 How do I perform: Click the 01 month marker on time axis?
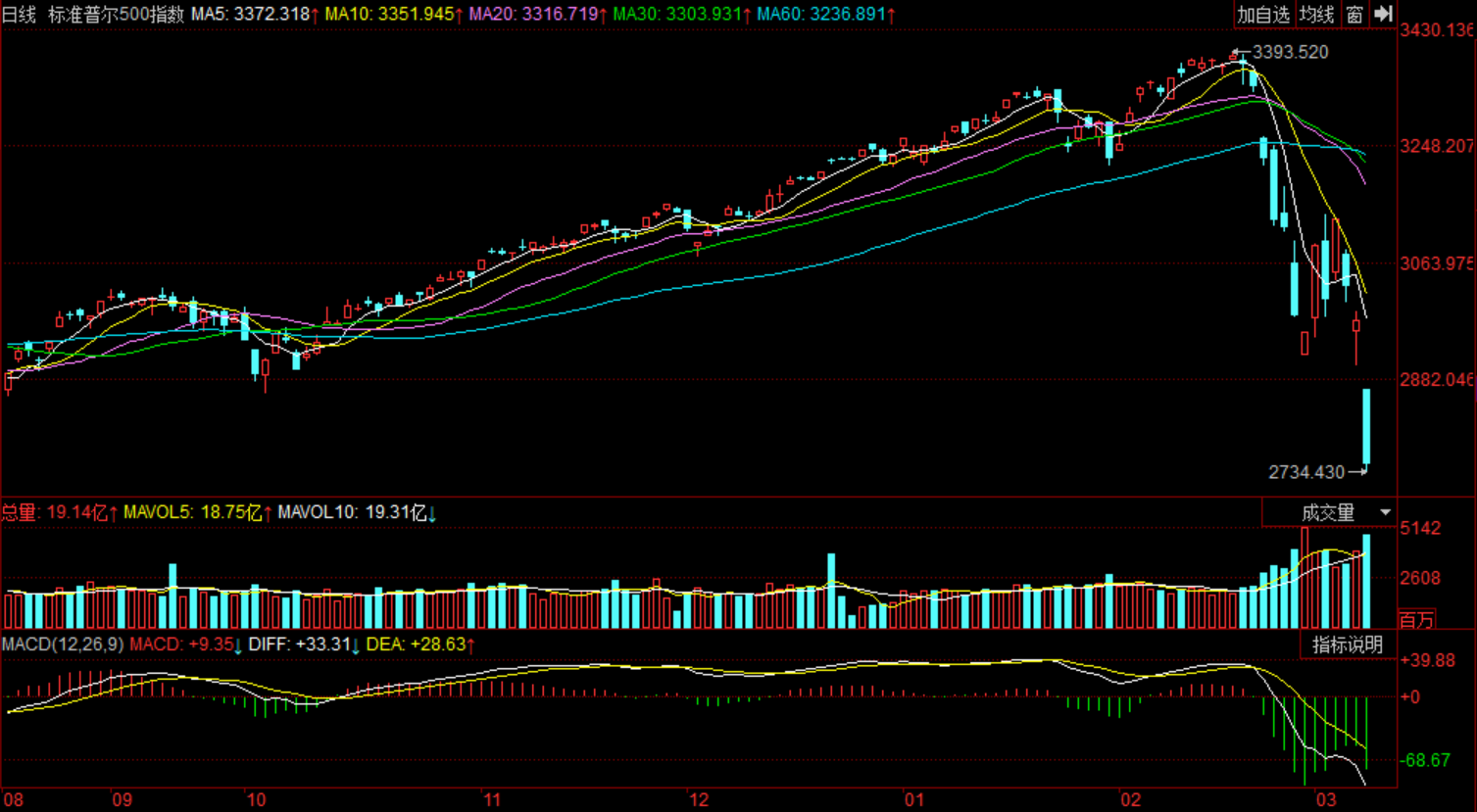pyautogui.click(x=914, y=800)
